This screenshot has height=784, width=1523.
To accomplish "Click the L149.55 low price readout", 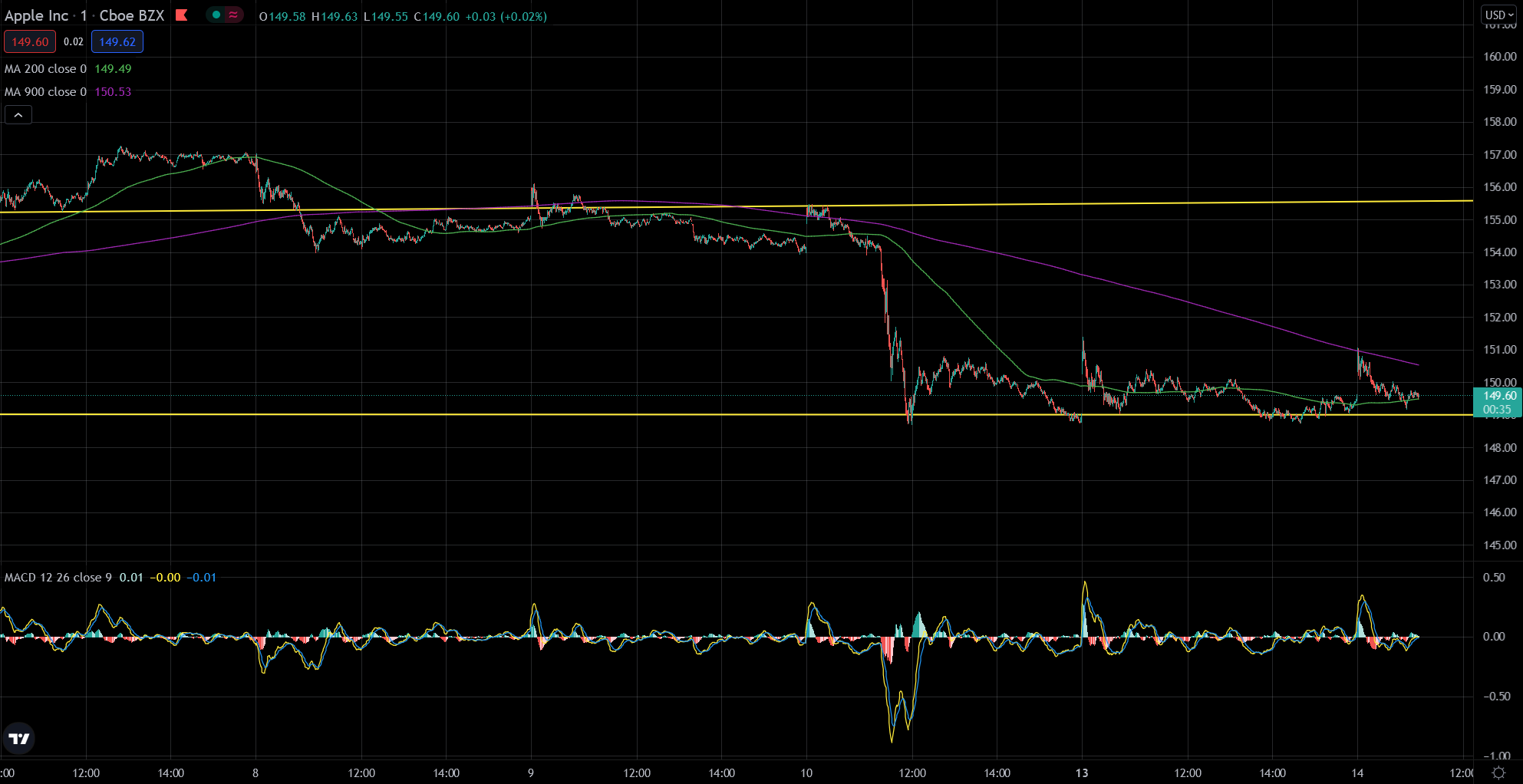I will [386, 16].
